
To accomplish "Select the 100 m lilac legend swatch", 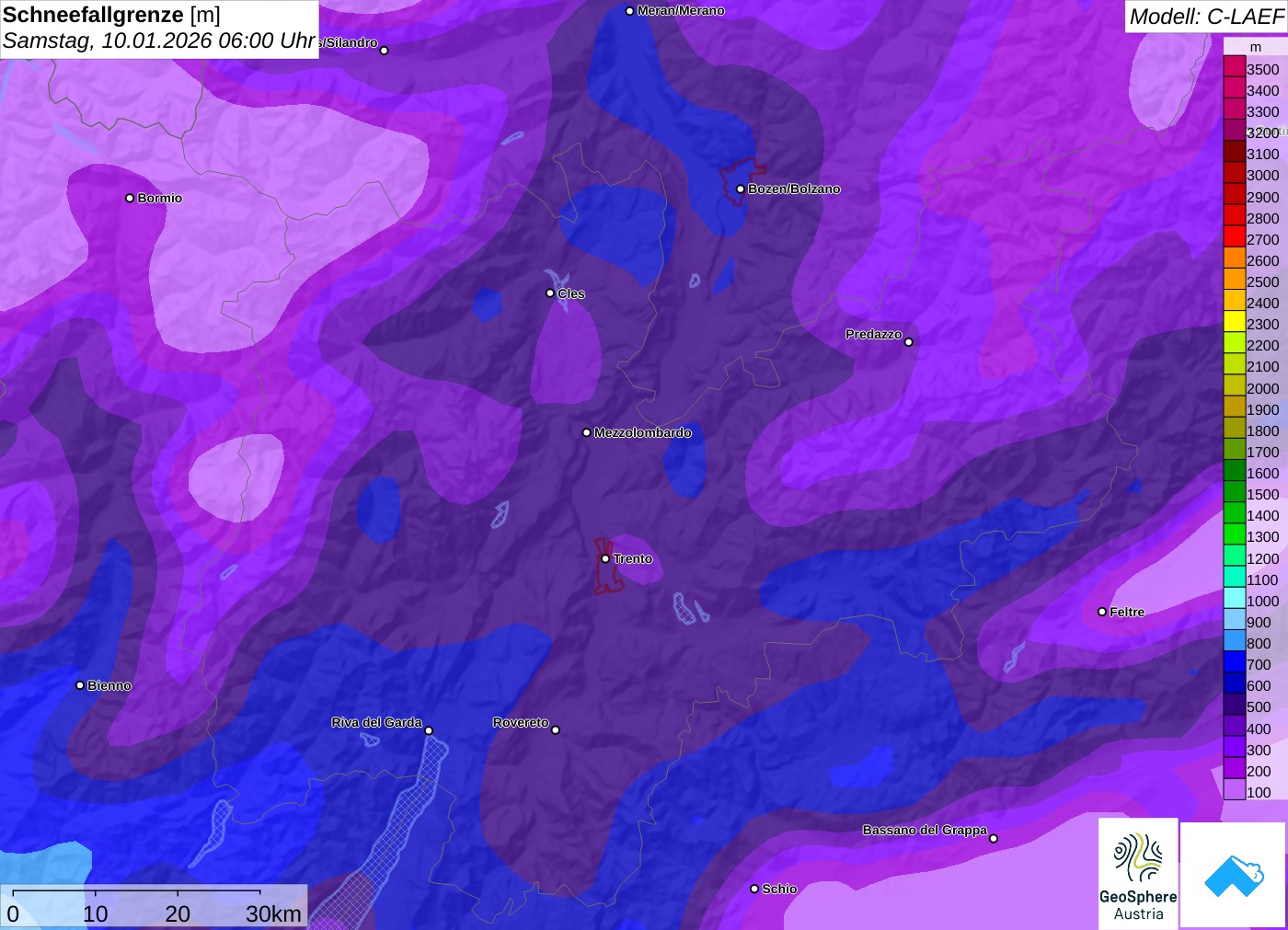I will coord(1234,789).
